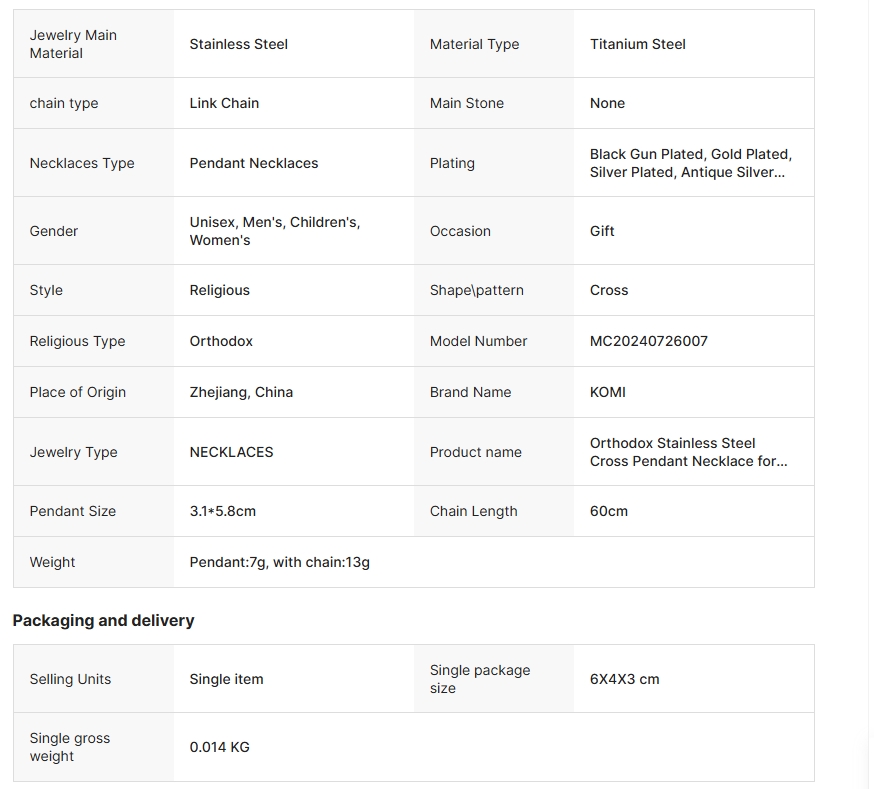The height and width of the screenshot is (789, 874).
Task: Click the Titanium Steel value
Action: [637, 44]
